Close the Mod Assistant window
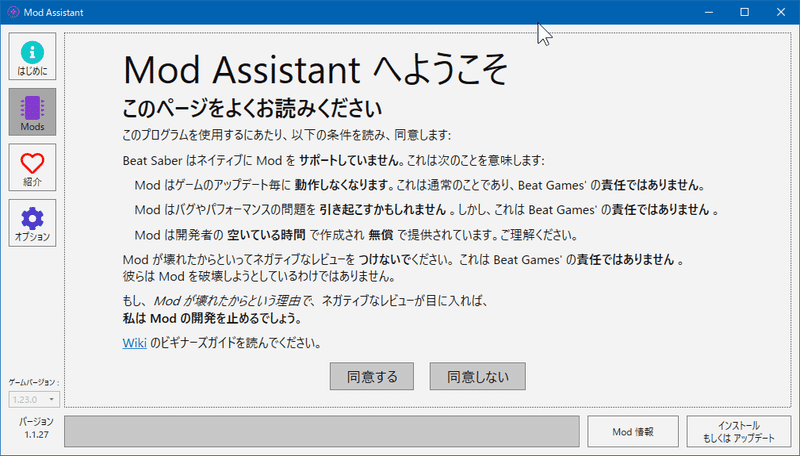The width and height of the screenshot is (800, 456). click(x=781, y=12)
